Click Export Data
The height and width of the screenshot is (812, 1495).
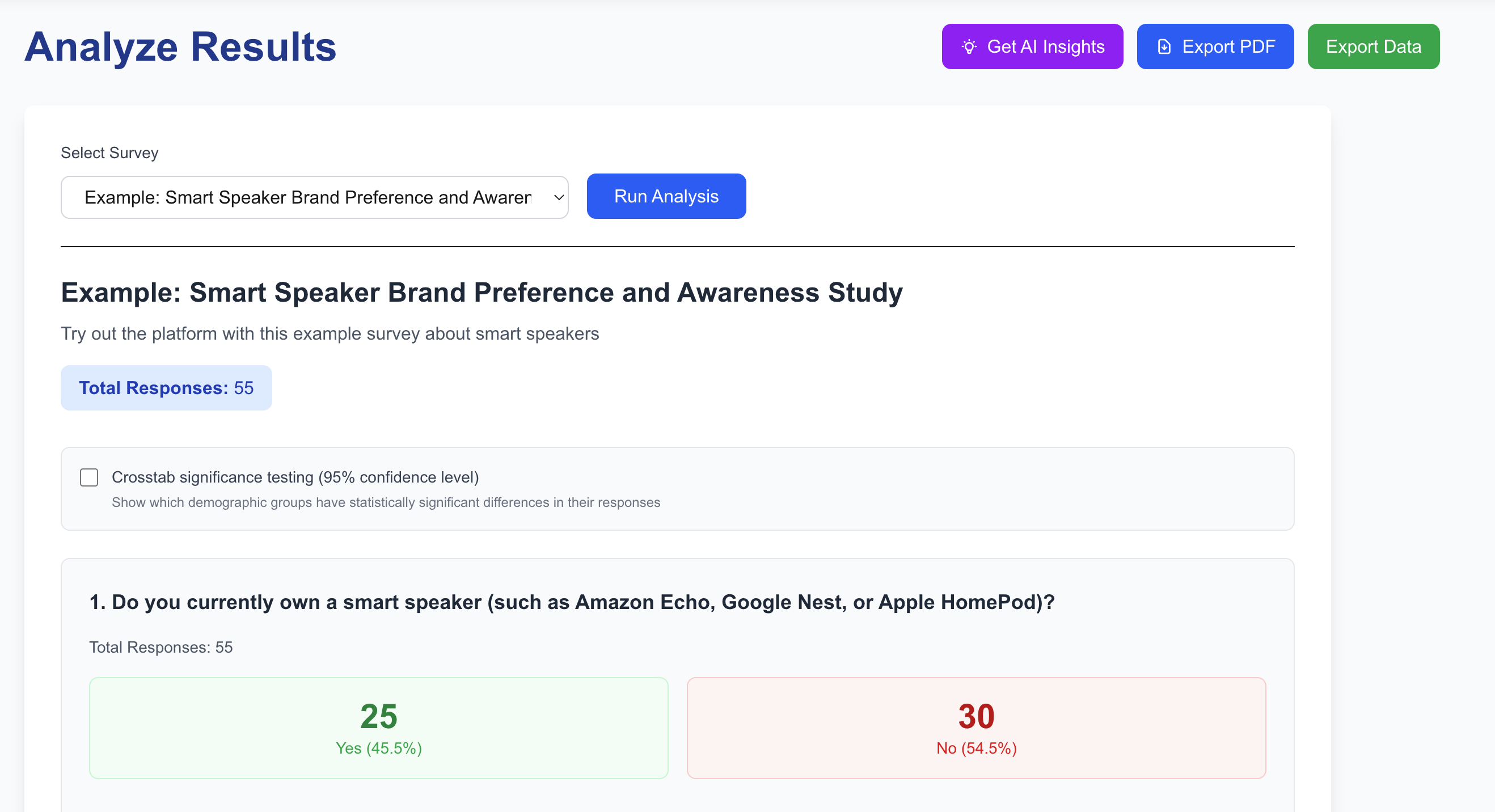(1373, 46)
